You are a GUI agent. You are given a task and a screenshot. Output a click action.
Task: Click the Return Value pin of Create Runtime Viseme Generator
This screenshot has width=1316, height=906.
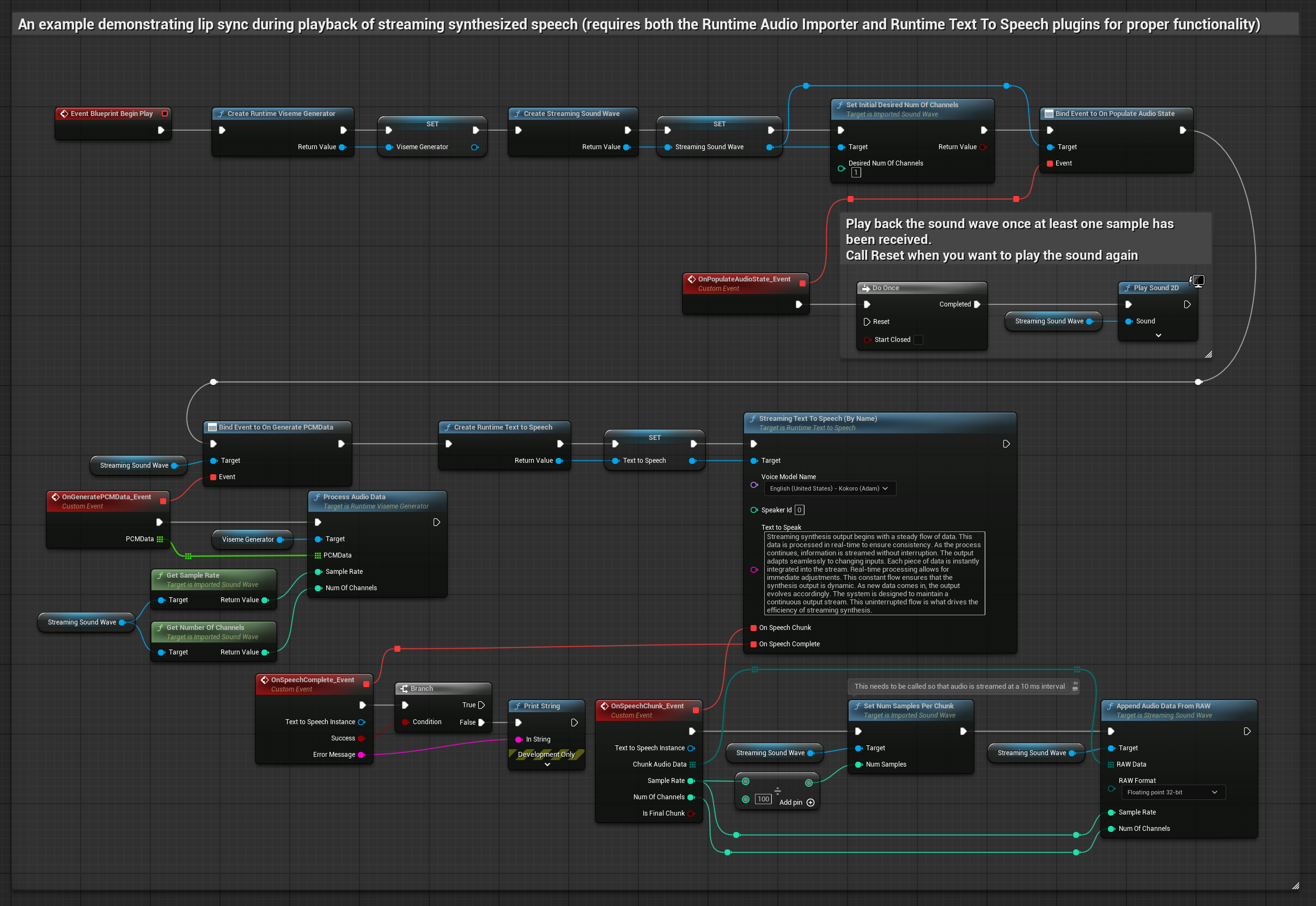[343, 147]
